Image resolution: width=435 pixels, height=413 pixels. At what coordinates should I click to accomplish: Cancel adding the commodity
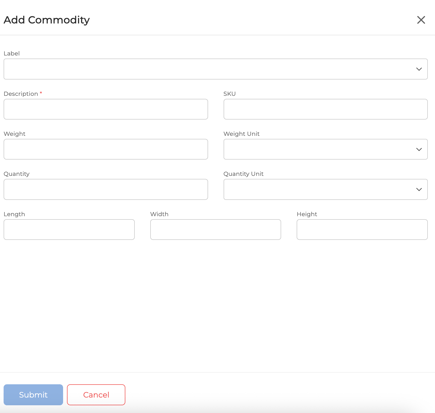click(96, 395)
